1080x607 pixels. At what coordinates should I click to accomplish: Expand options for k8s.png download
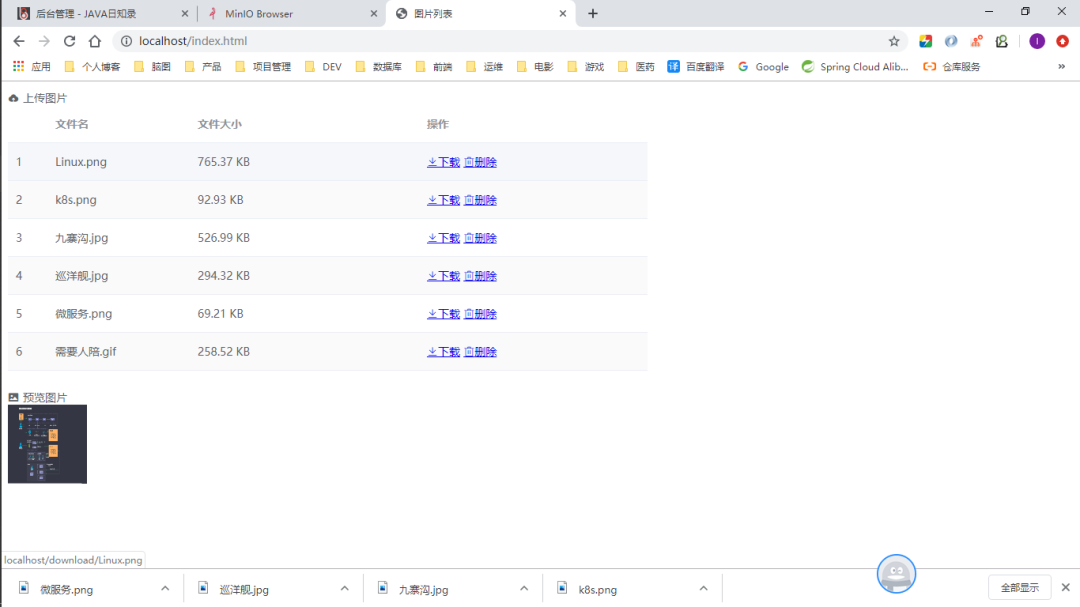703,588
